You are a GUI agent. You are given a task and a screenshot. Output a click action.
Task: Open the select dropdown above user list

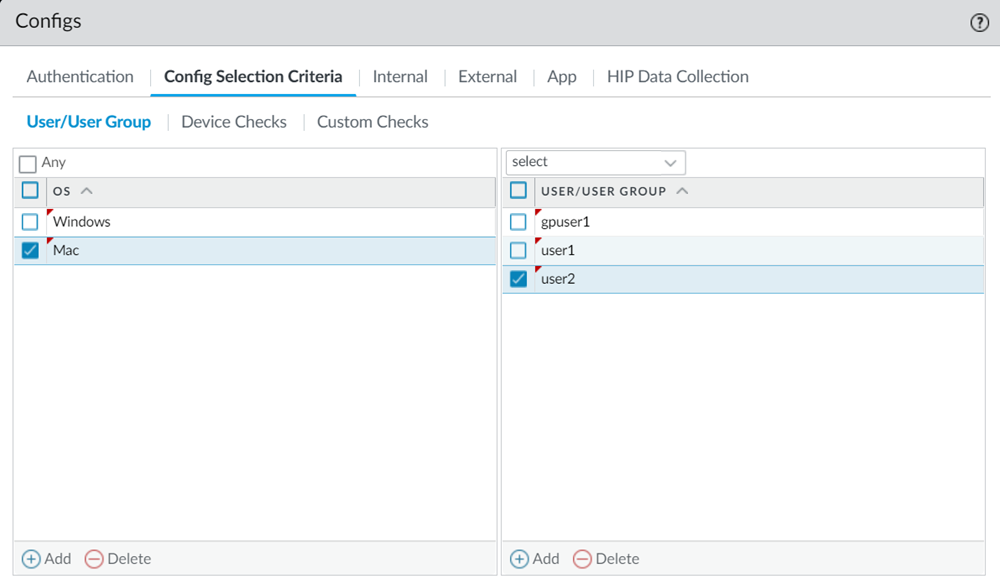[595, 162]
